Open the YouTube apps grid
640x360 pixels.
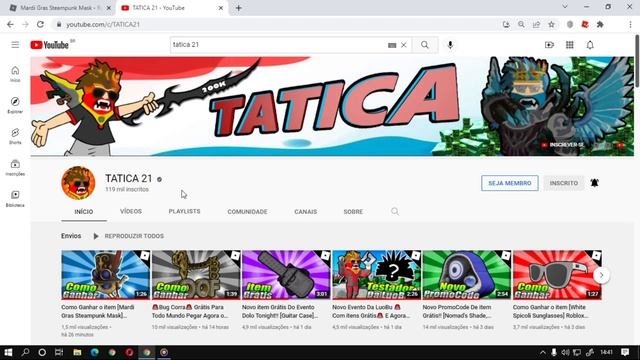click(570, 45)
